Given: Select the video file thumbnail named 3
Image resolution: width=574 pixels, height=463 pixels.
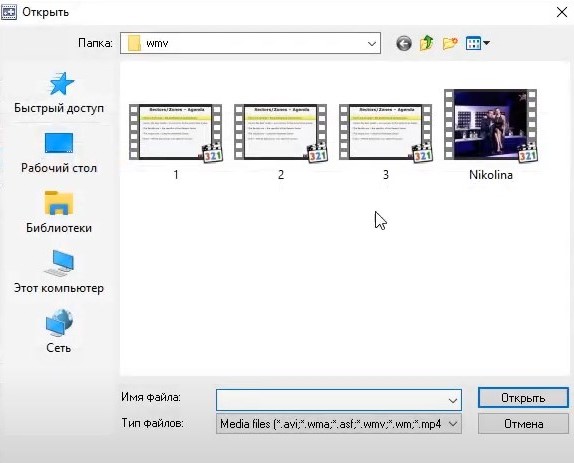Looking at the screenshot, I should [386, 133].
